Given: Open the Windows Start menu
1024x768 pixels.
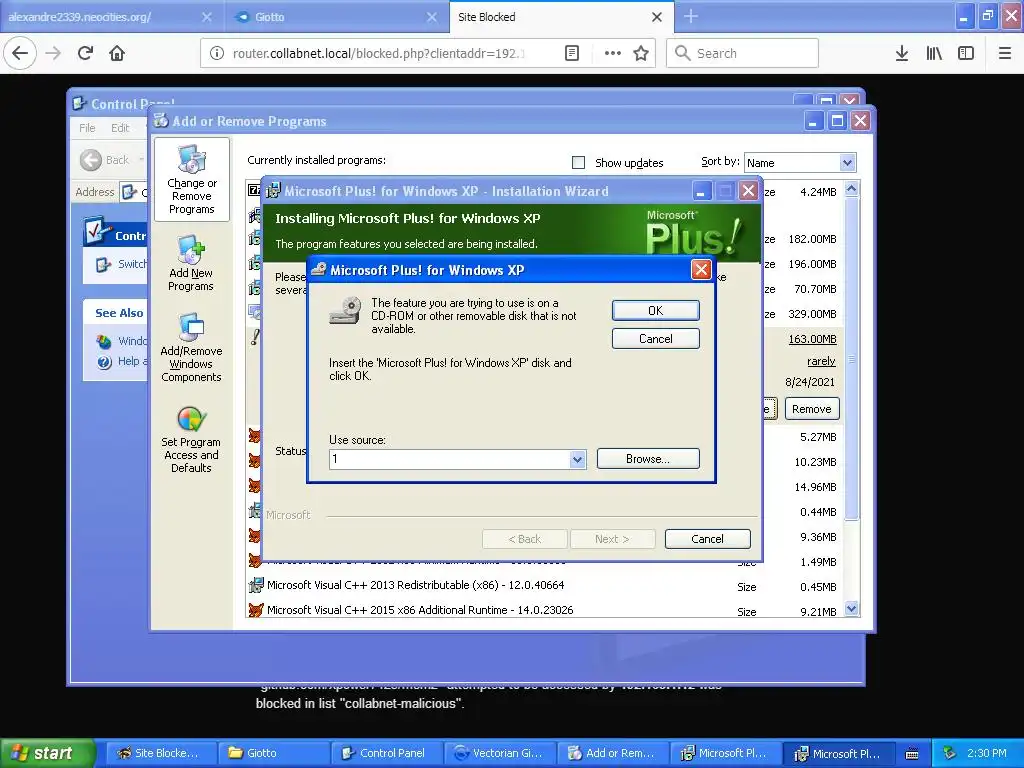Looking at the screenshot, I should (47, 753).
